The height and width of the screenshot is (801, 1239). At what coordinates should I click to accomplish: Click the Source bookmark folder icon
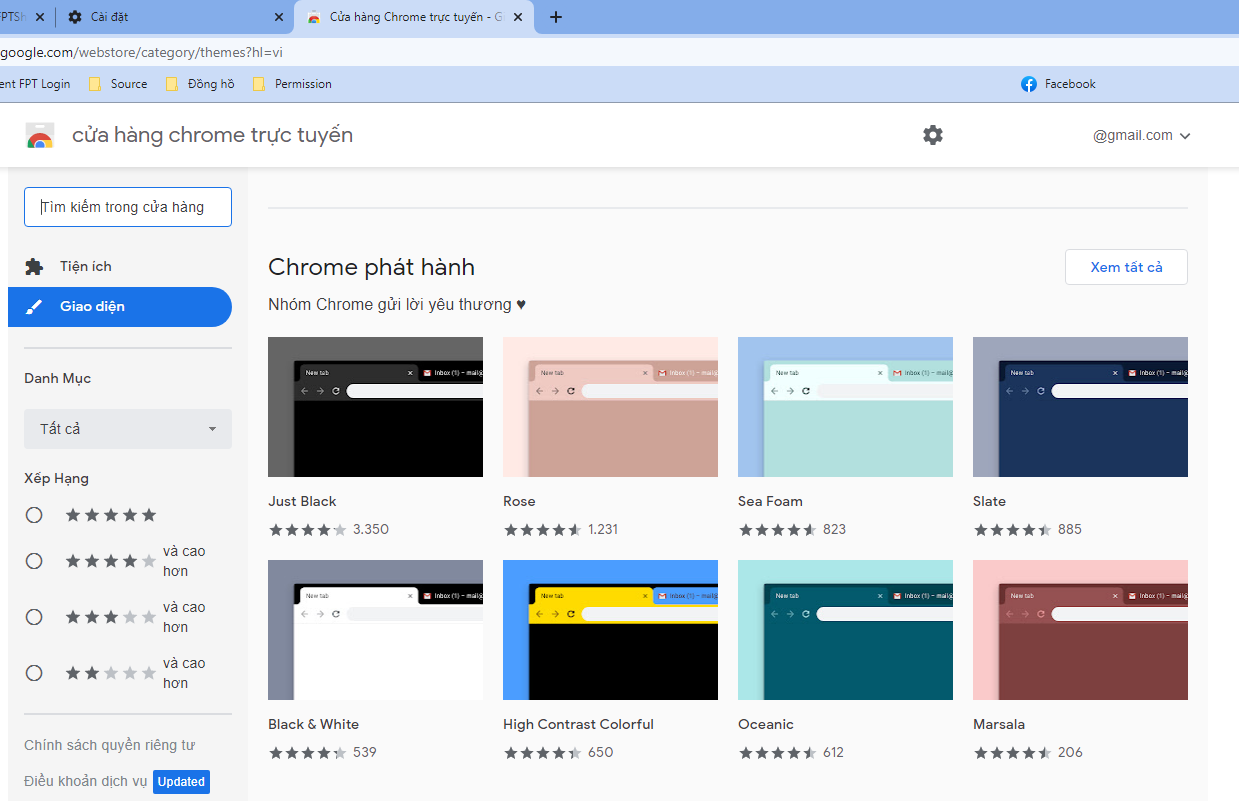(97, 84)
